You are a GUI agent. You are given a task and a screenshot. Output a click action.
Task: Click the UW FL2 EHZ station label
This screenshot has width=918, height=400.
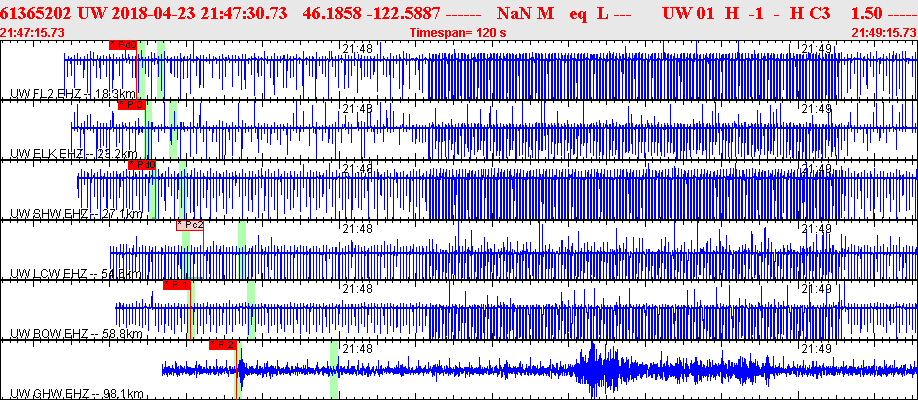tap(46, 94)
